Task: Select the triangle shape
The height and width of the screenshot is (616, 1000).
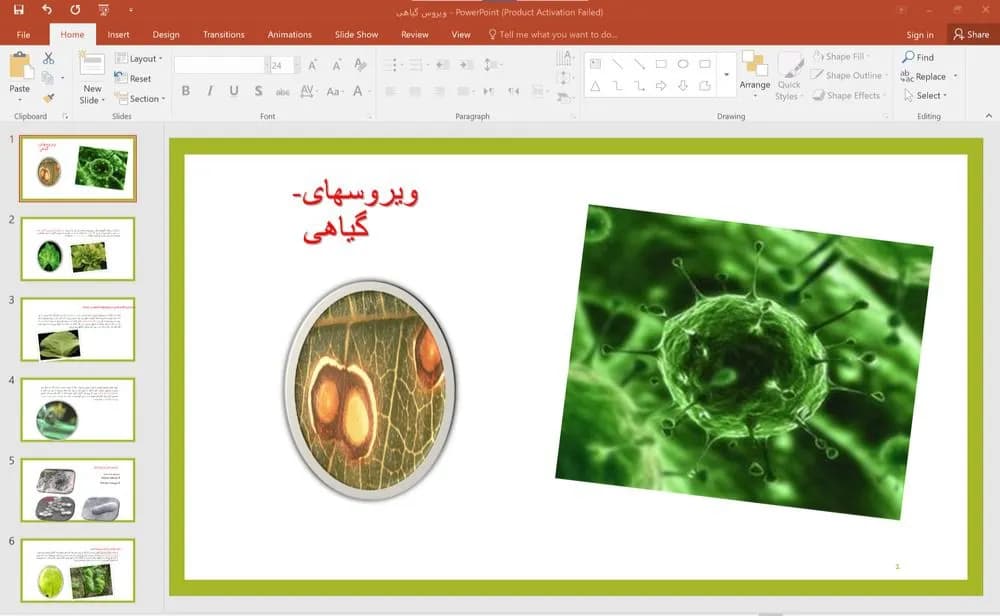Action: (595, 85)
